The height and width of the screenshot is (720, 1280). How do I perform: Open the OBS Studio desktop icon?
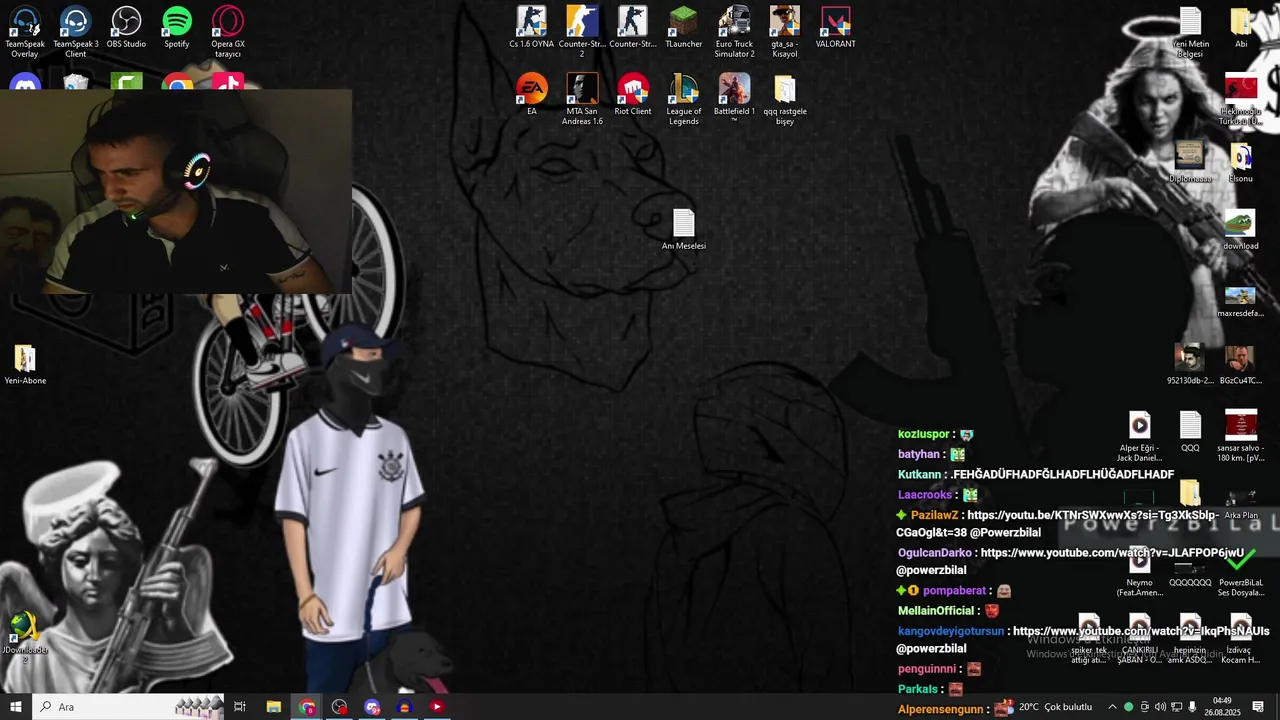pyautogui.click(x=126, y=27)
